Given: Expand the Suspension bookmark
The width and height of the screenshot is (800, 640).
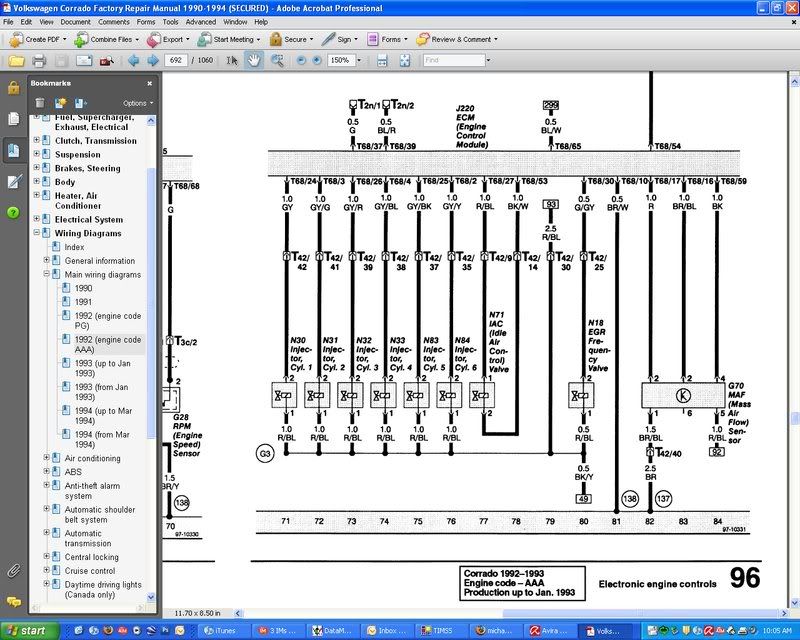Looking at the screenshot, I should point(36,155).
